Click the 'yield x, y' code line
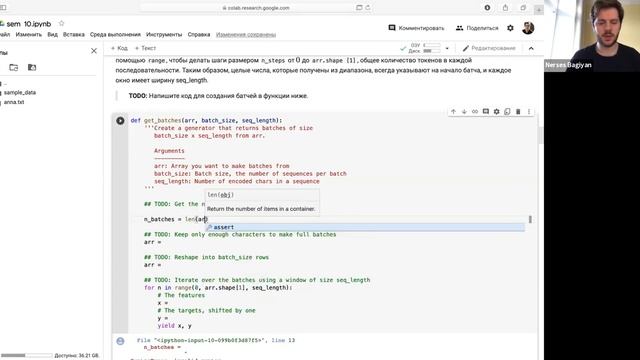 (174, 326)
